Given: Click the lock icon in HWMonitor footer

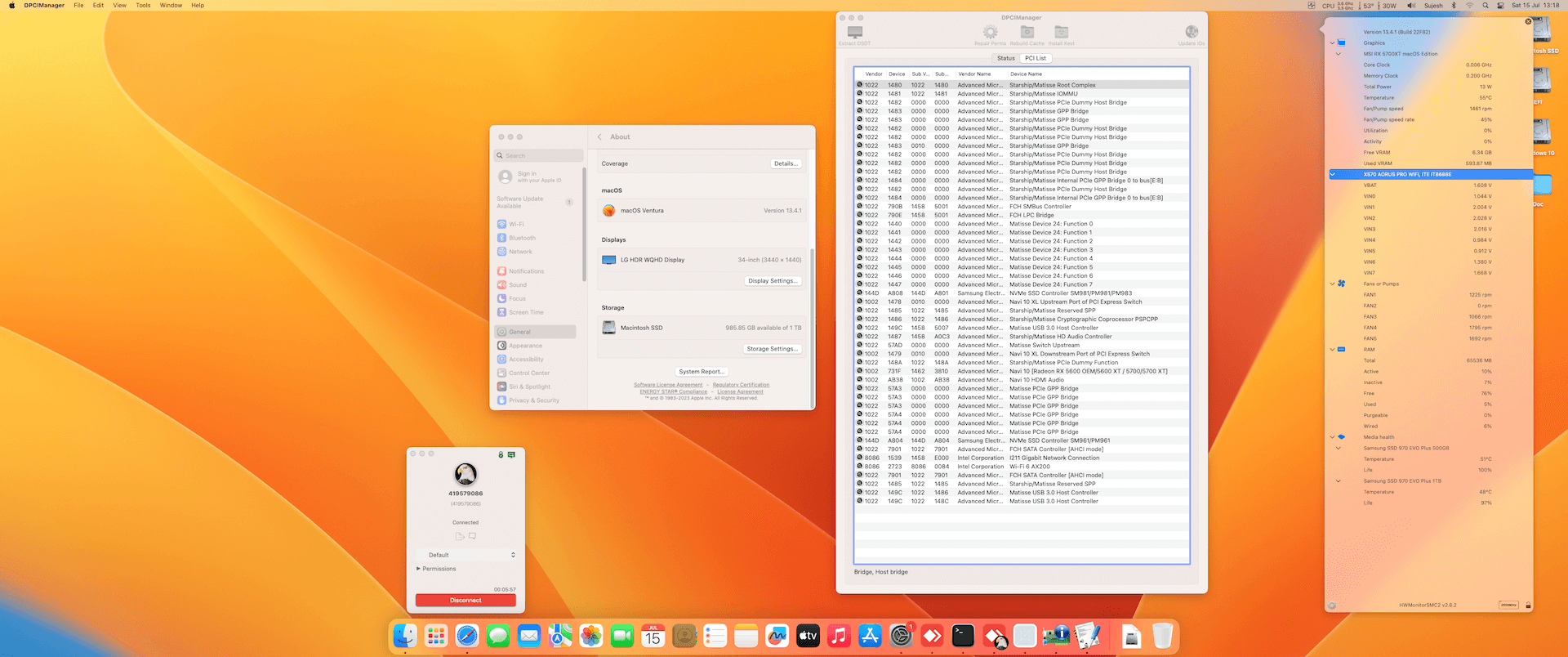Looking at the screenshot, I should tap(1528, 606).
